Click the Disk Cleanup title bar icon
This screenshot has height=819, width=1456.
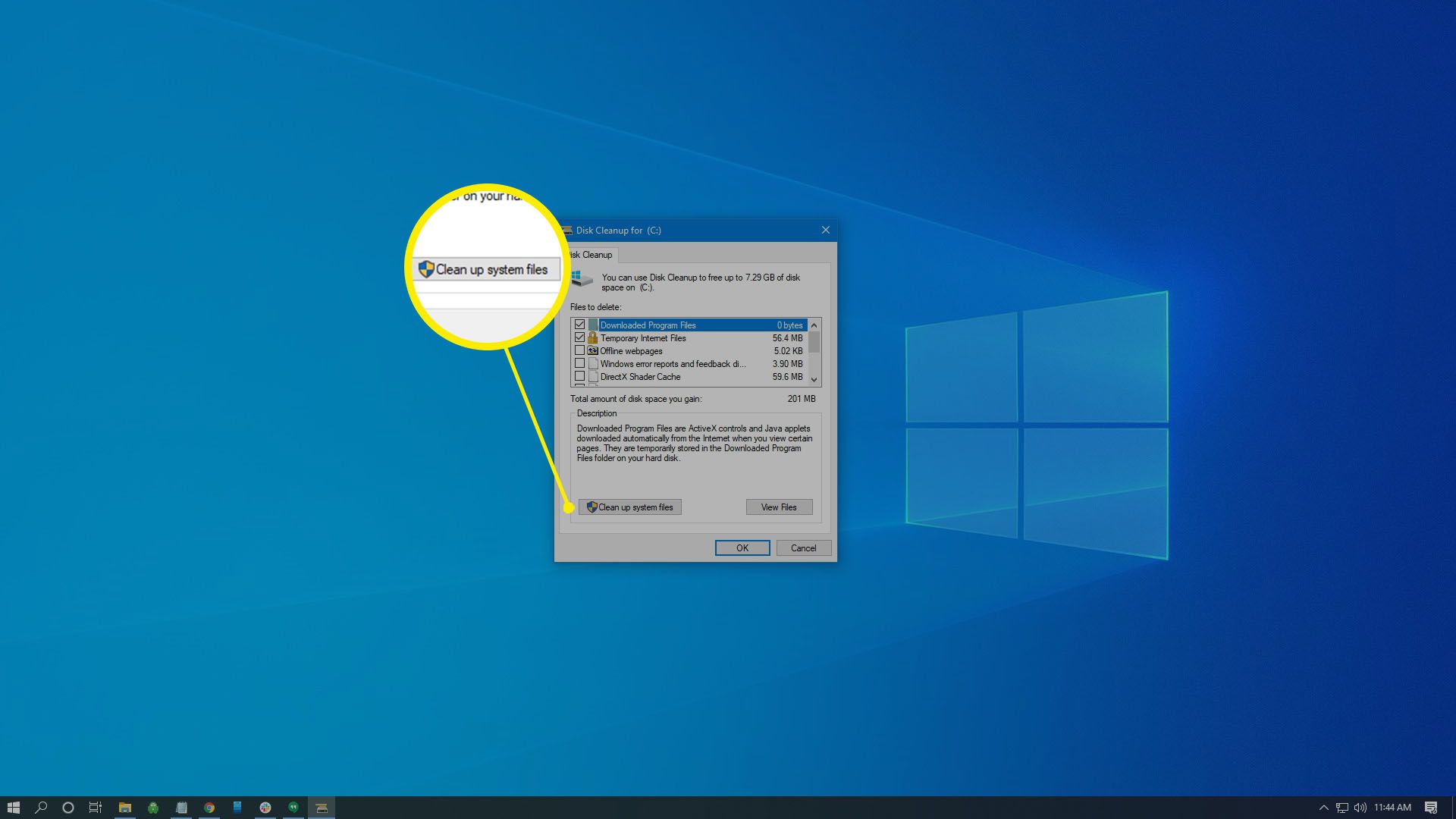click(x=566, y=230)
